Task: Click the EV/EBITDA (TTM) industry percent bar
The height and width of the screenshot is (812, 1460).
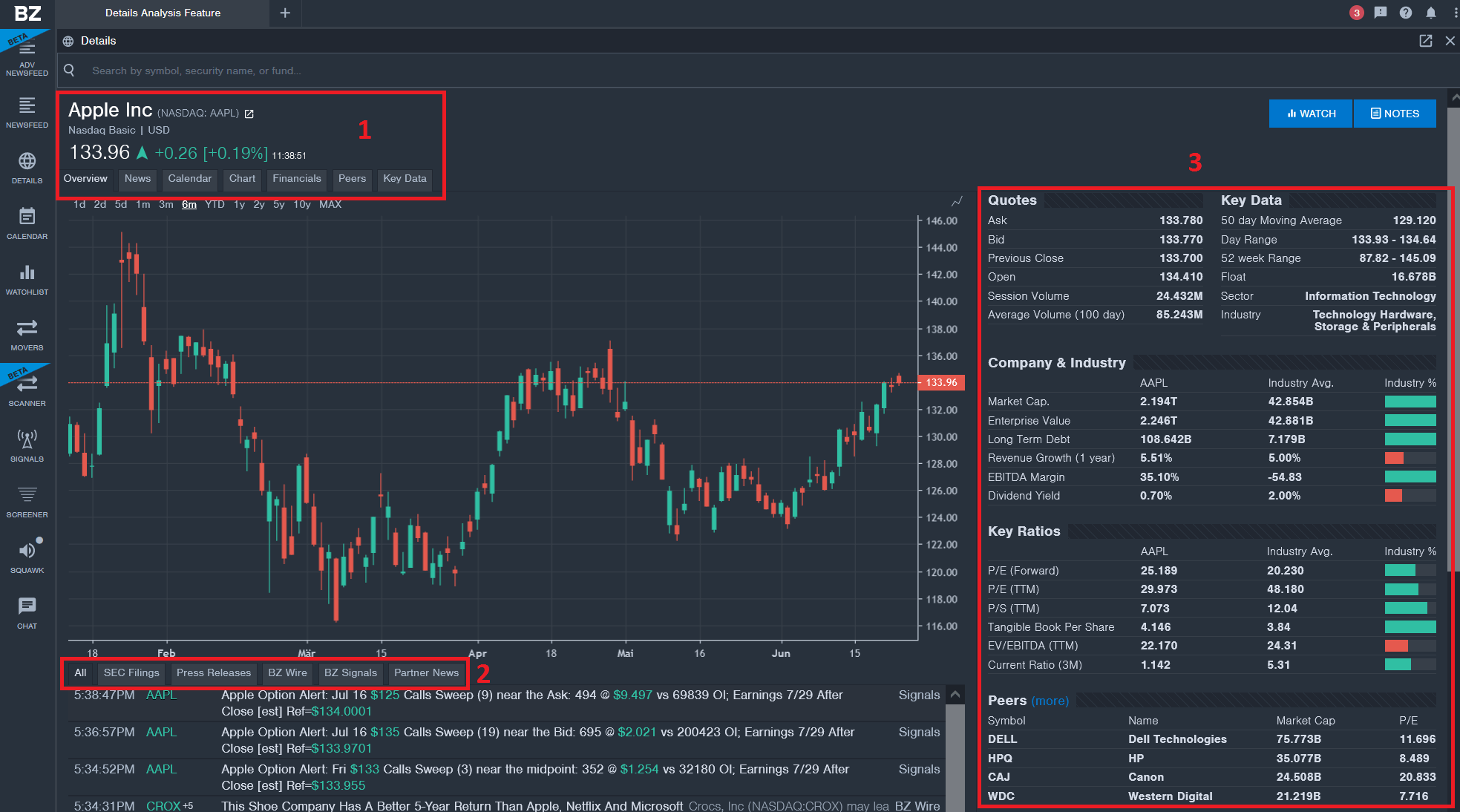Action: 1410,646
